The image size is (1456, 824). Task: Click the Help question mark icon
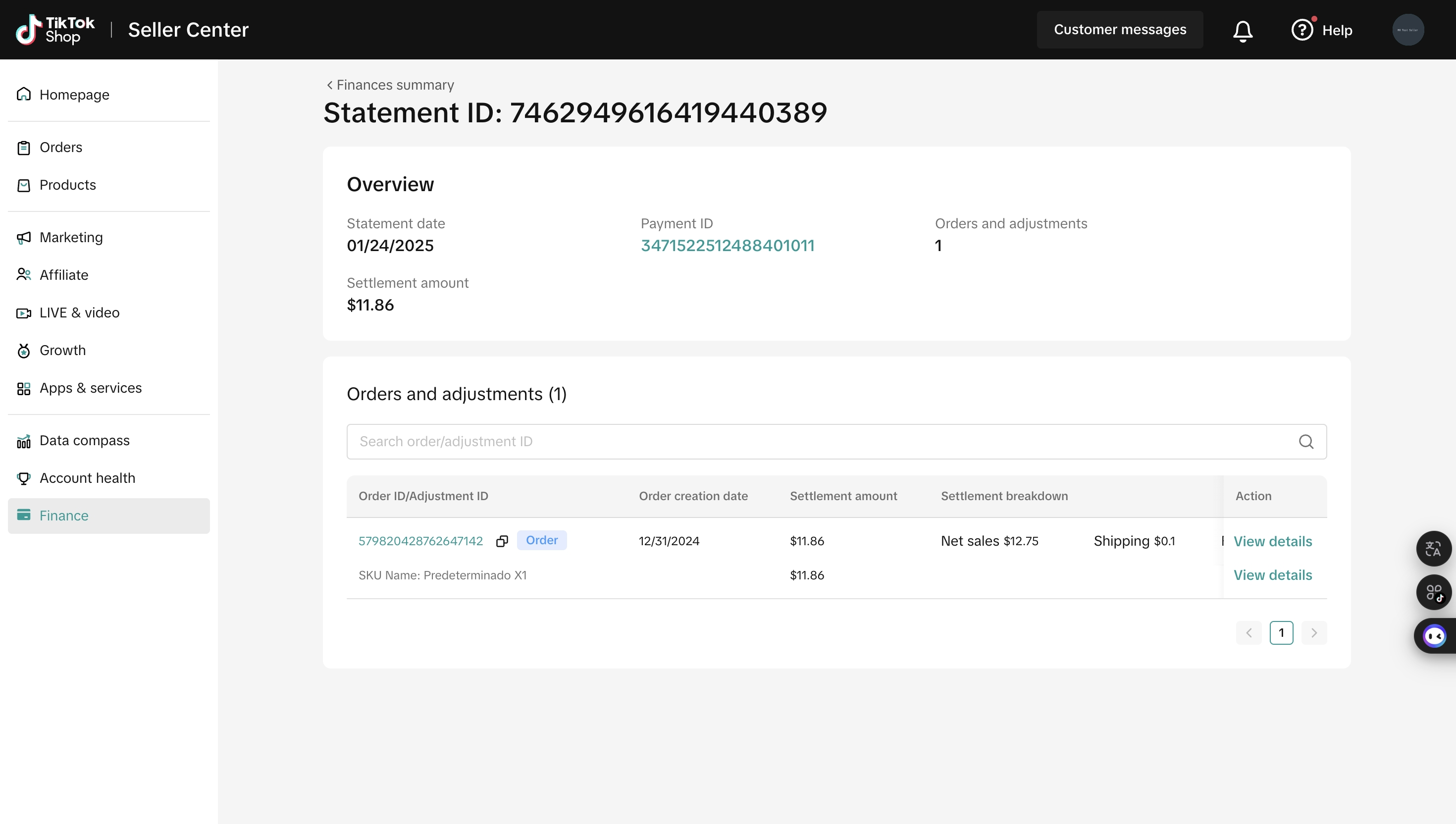coord(1302,30)
